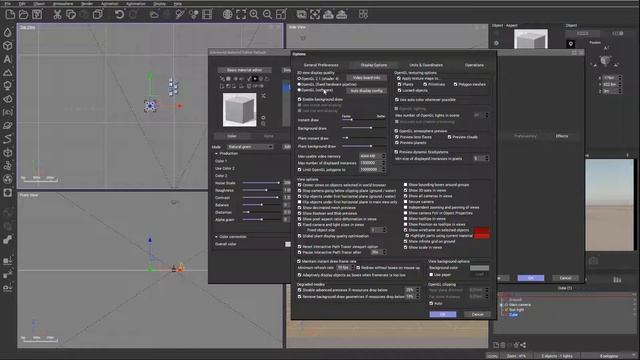Click the cube material preview thumbnail
Screen dimensions: 640x360
point(239,109)
